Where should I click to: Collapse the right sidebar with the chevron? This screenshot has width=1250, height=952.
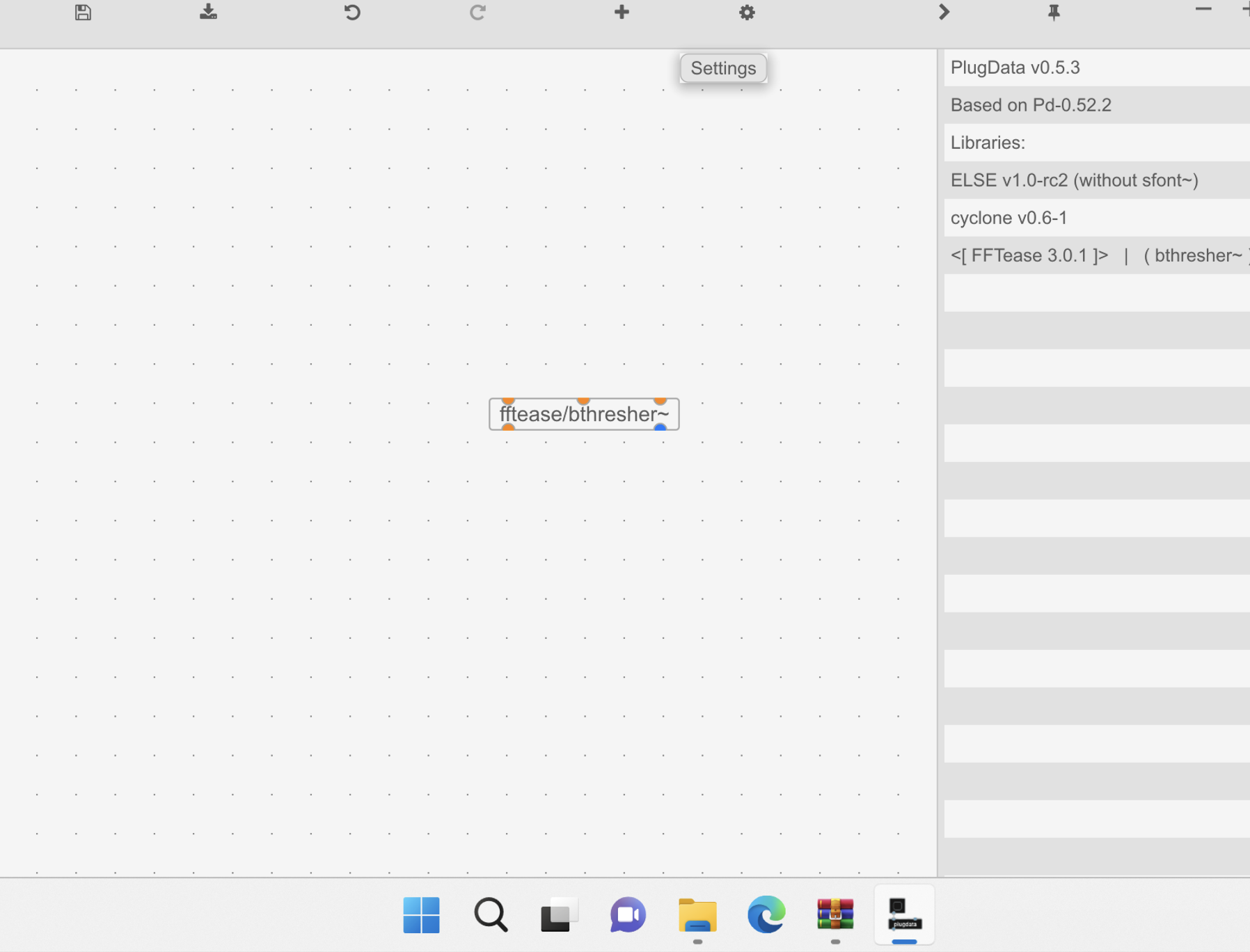tap(942, 13)
